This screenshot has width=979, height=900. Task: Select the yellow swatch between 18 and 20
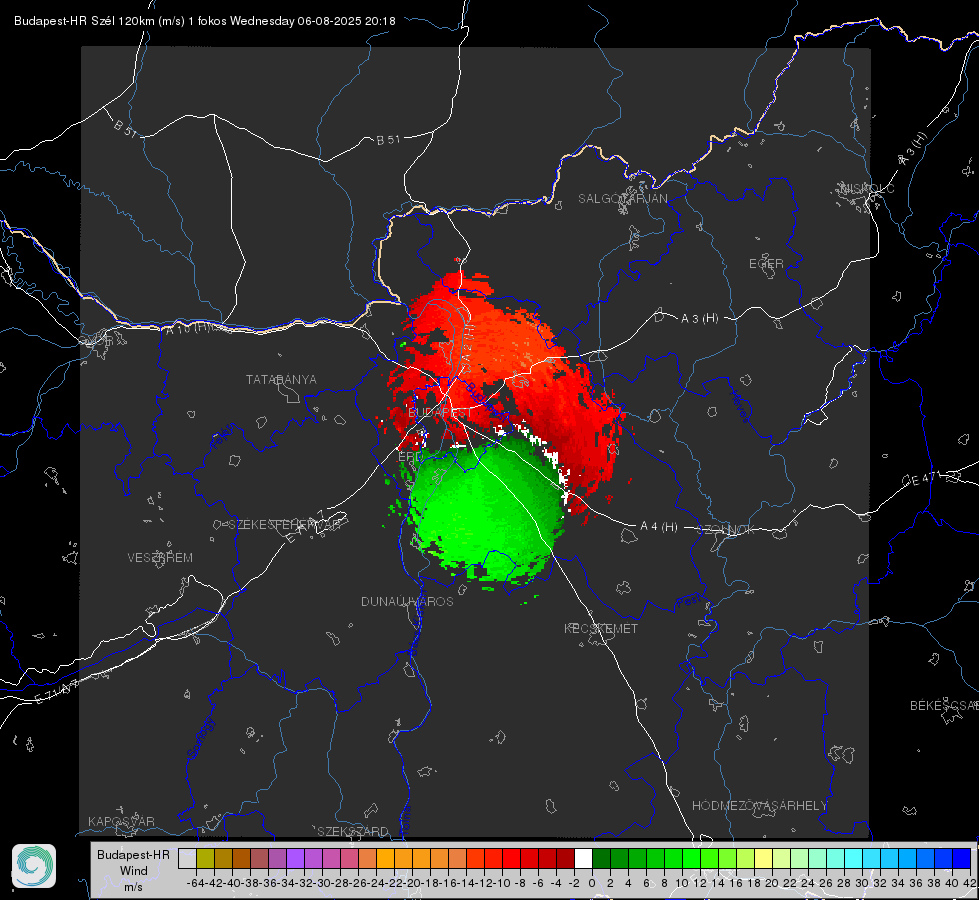pyautogui.click(x=763, y=858)
